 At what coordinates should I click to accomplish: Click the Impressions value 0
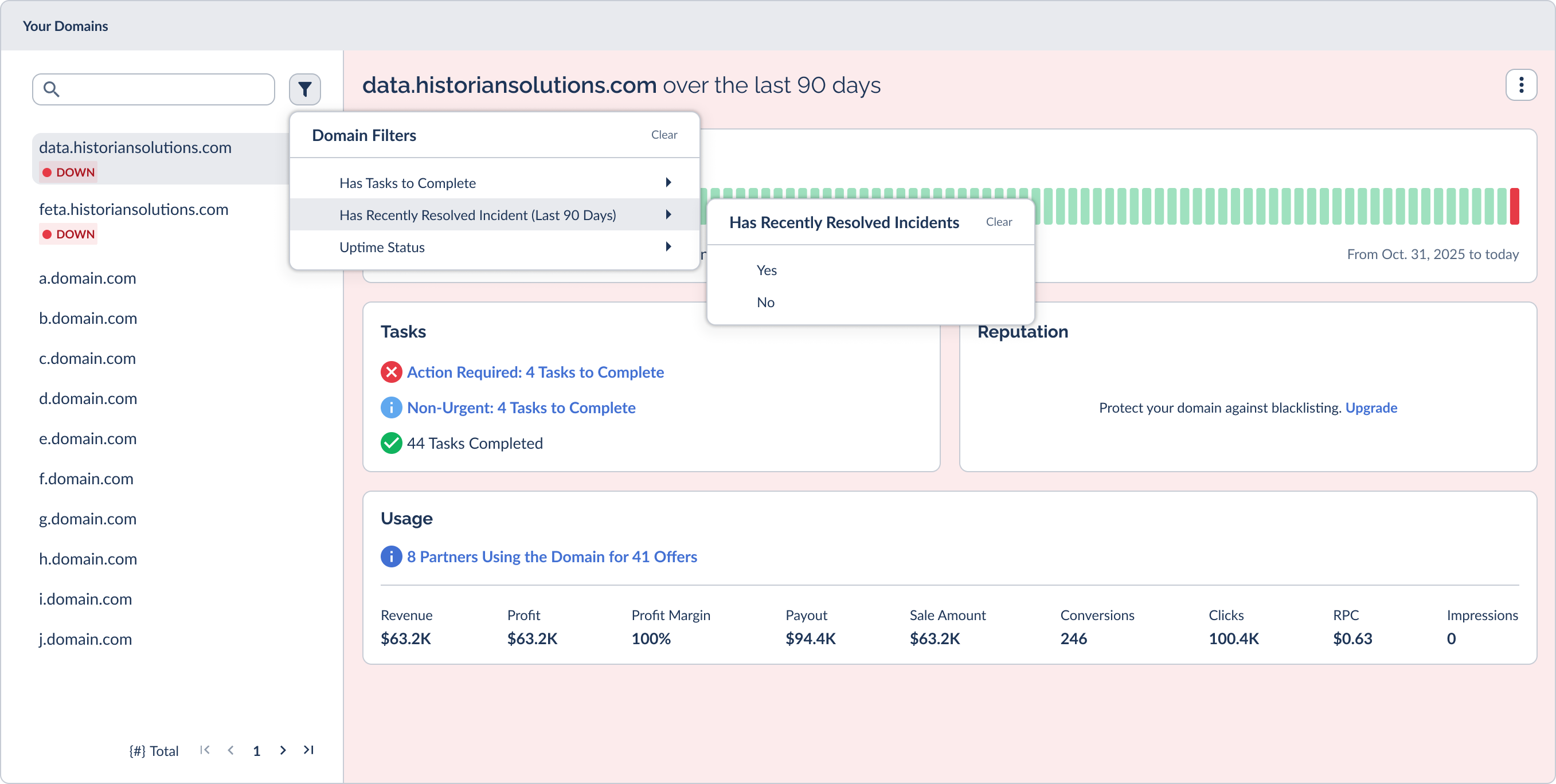point(1451,638)
